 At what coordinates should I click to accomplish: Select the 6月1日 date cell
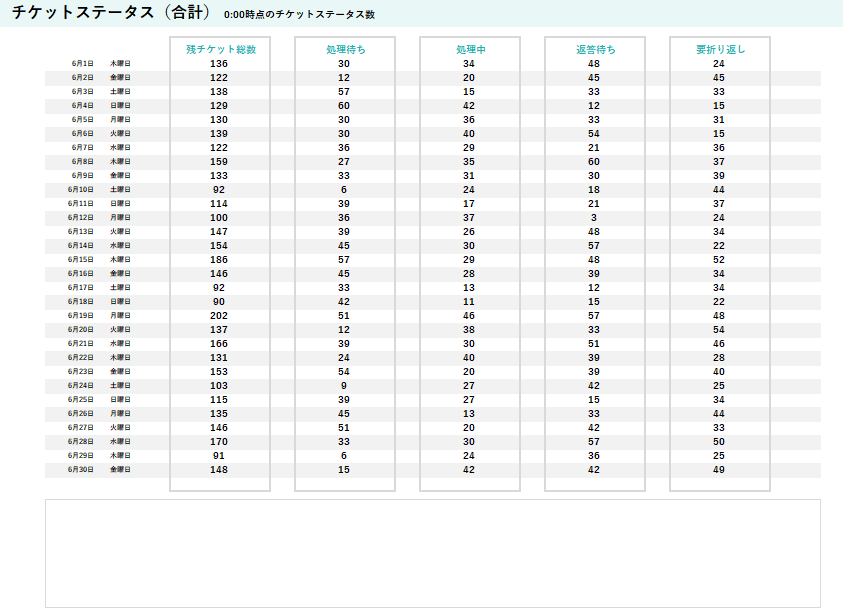click(83, 63)
